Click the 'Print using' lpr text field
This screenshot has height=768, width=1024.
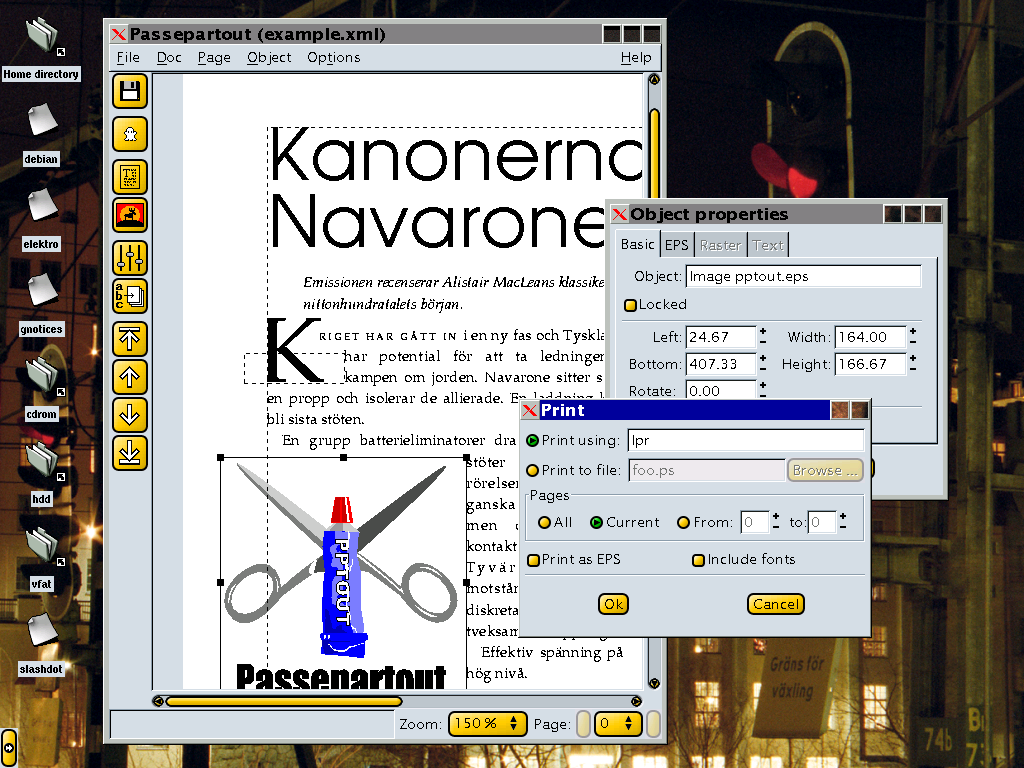[745, 441]
